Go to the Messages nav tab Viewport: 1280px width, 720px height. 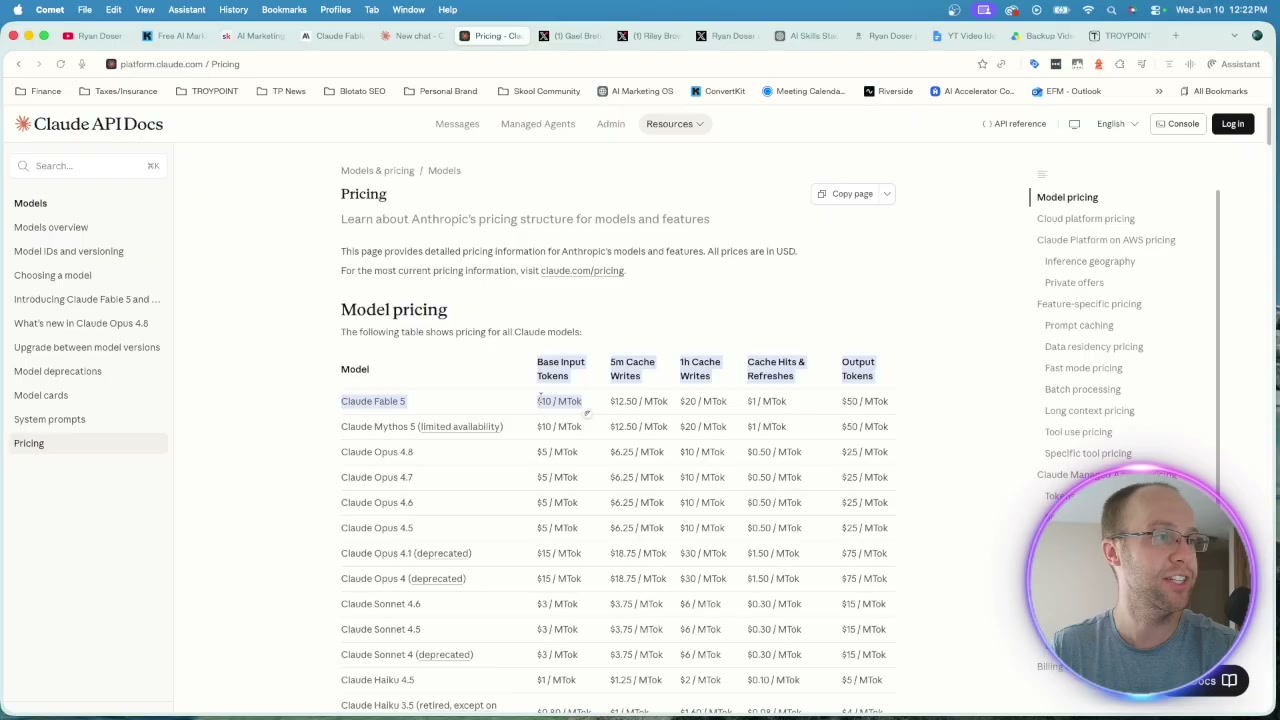pyautogui.click(x=457, y=124)
